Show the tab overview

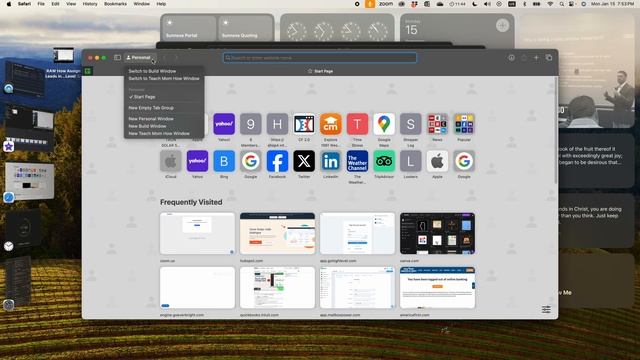549,58
